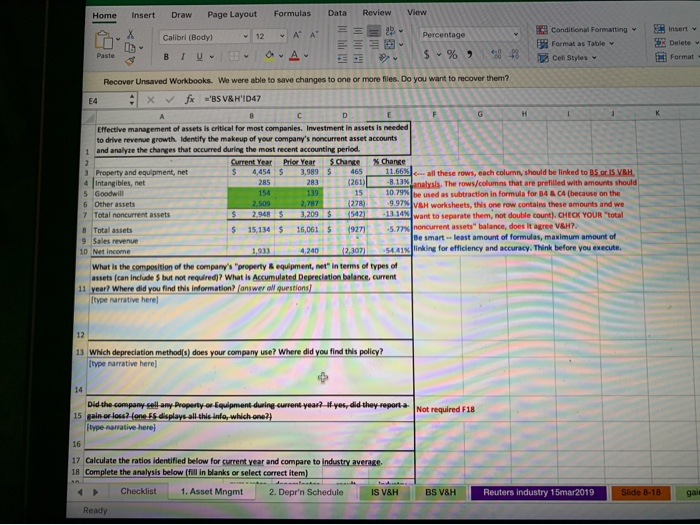Click the Cut scissors icon
The height and width of the screenshot is (525, 700).
pos(130,34)
